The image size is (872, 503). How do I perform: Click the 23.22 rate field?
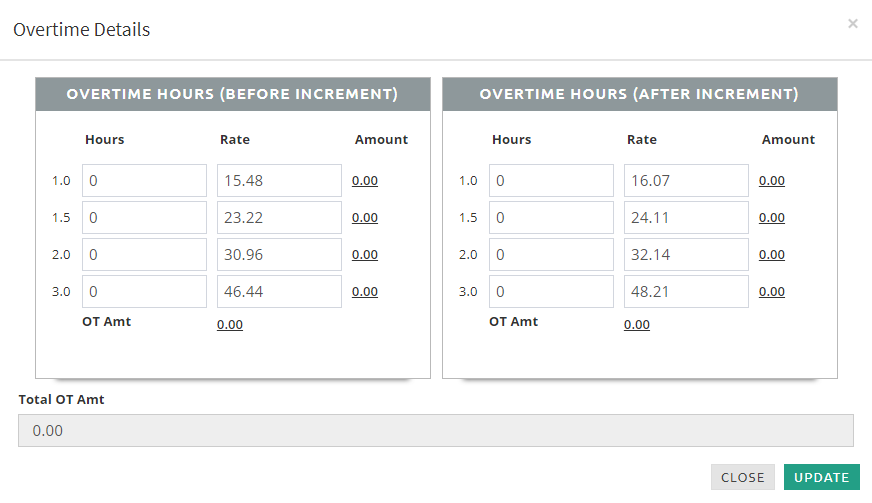tap(279, 218)
